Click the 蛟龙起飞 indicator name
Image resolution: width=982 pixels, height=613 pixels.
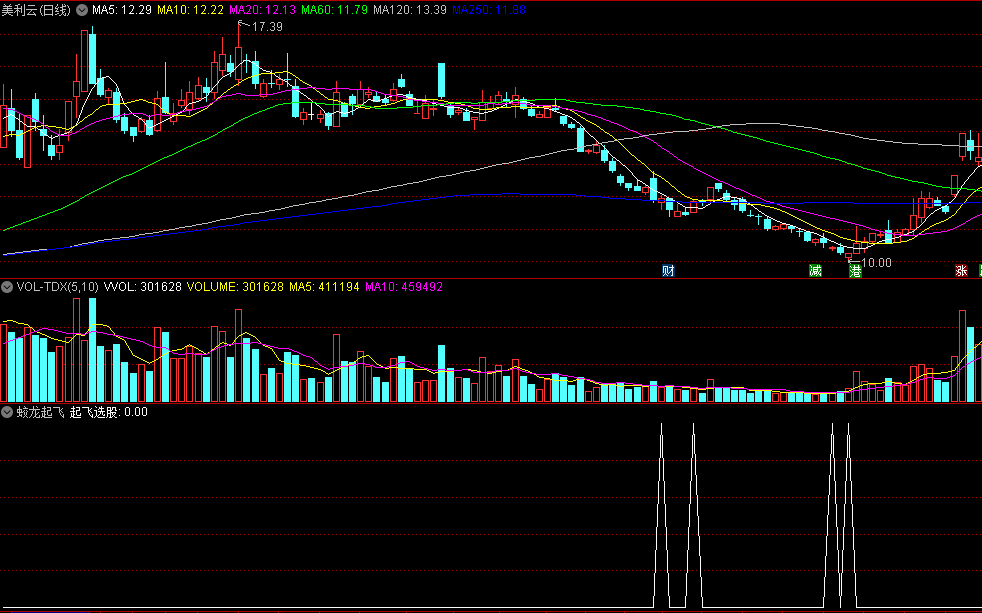click(x=41, y=412)
